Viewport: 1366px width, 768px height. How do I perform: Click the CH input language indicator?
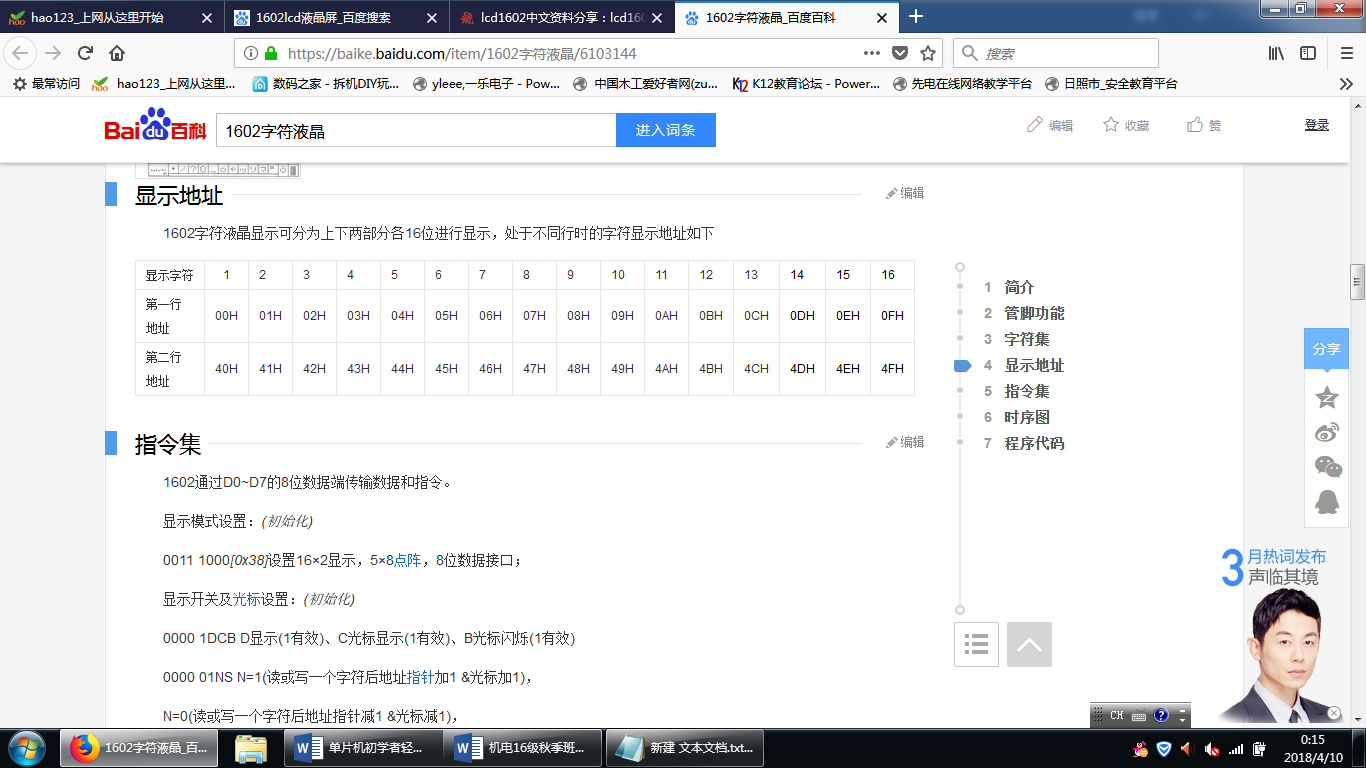click(1117, 715)
